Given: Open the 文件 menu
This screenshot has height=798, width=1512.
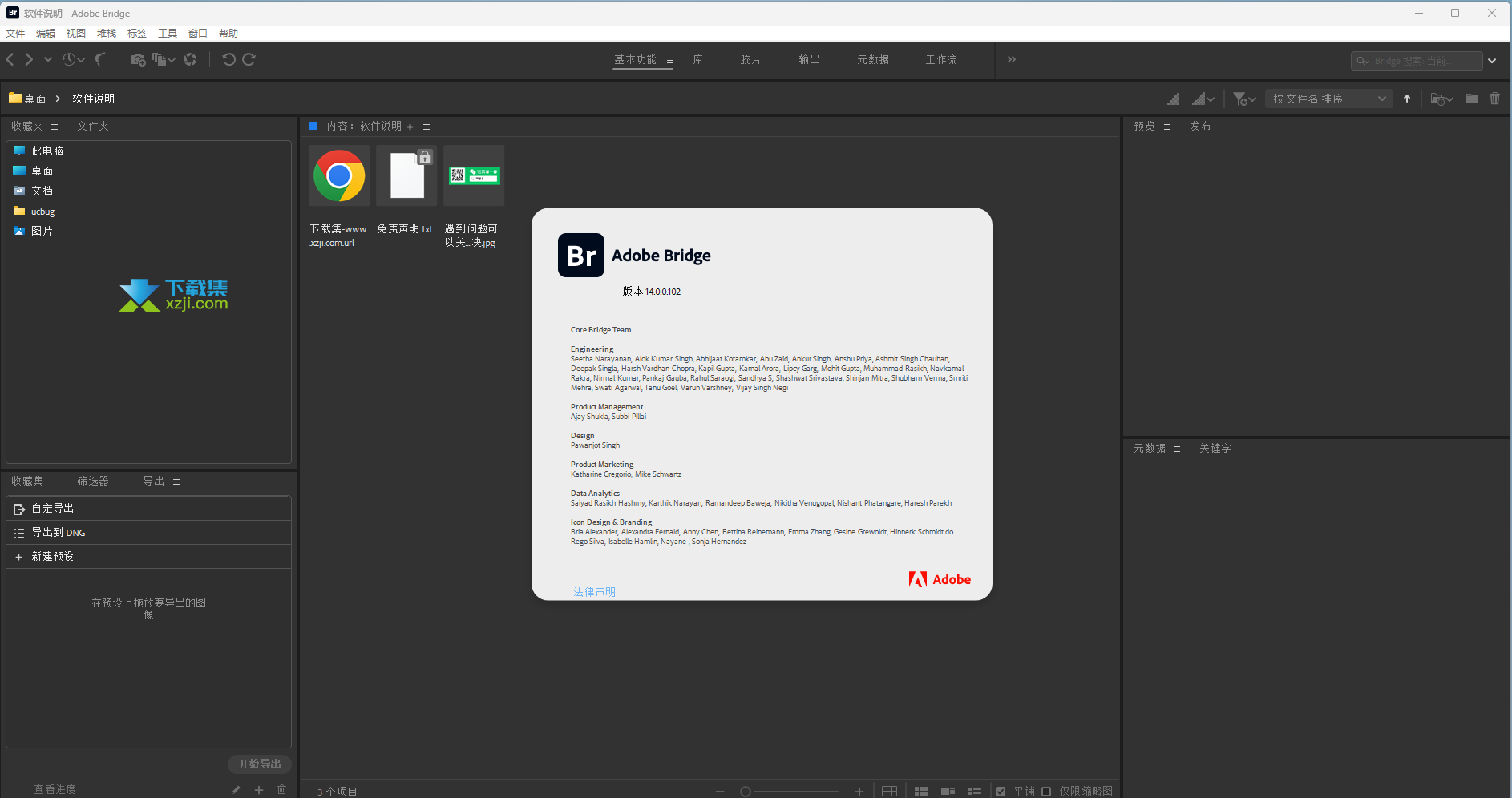Looking at the screenshot, I should click(x=15, y=33).
